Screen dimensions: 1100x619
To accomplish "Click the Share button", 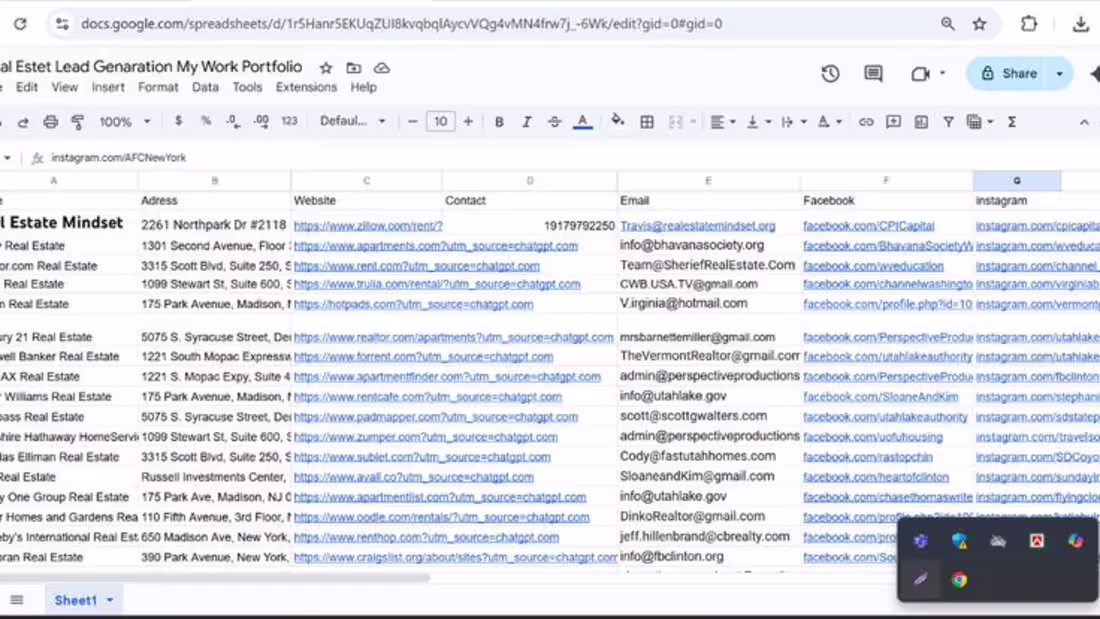I will (x=1009, y=74).
